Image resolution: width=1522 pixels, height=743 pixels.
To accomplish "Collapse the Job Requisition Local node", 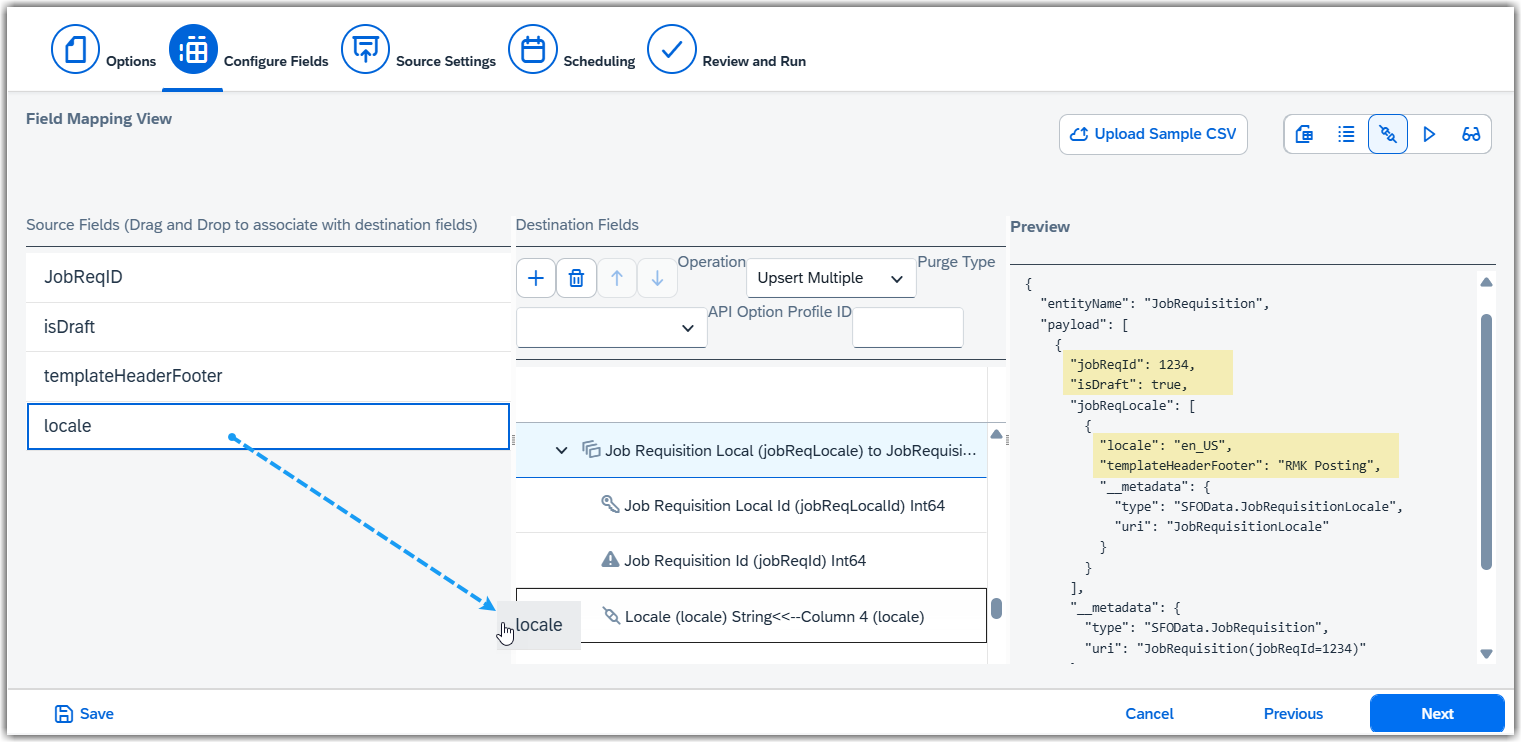I will [x=562, y=451].
